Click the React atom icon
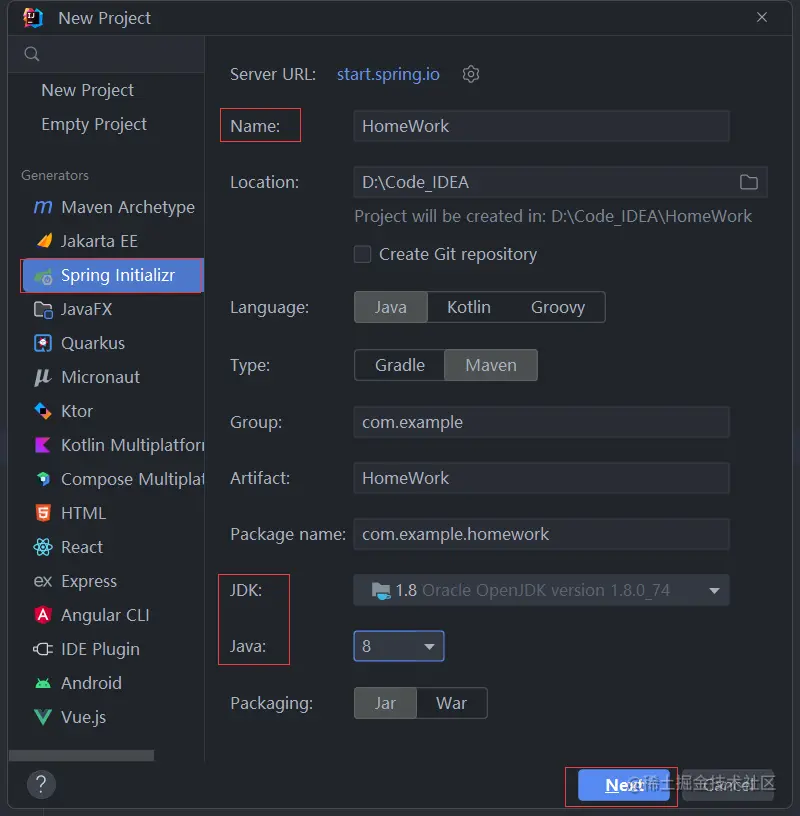Screen dimensions: 800x816 click(43, 547)
